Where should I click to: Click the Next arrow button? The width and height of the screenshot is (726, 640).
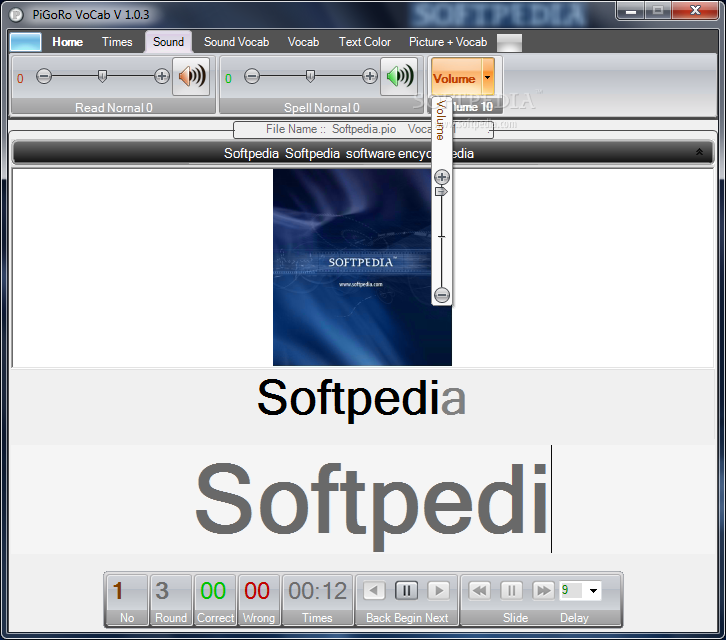(438, 590)
